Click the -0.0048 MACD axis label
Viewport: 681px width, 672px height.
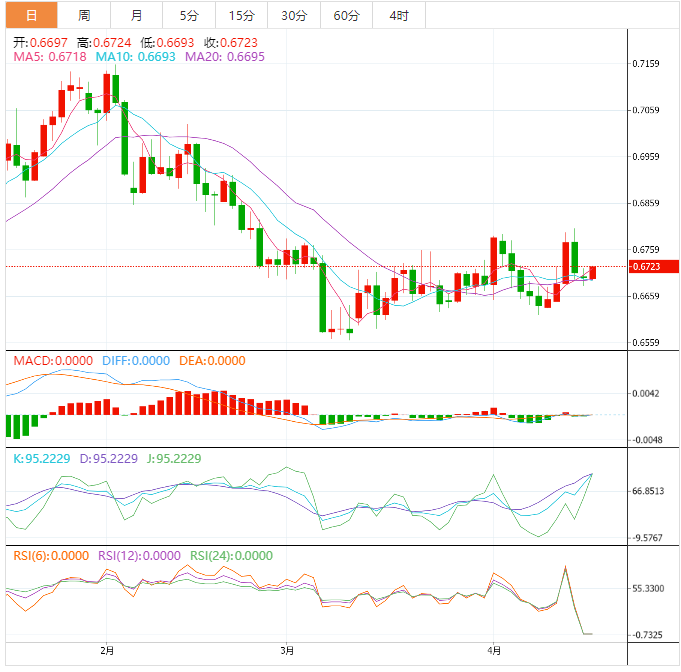[647, 440]
